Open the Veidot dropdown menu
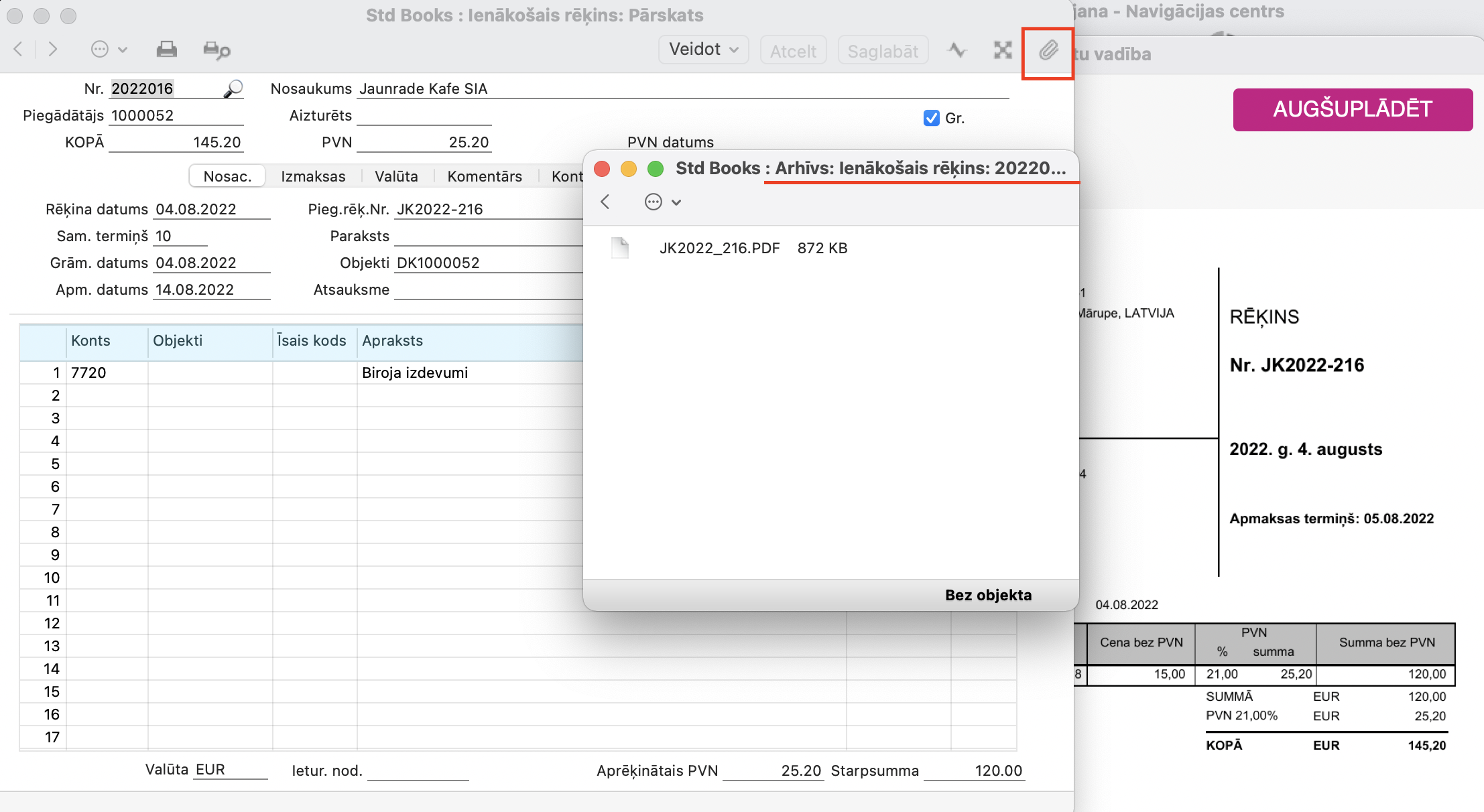This screenshot has height=812, width=1484. (703, 50)
